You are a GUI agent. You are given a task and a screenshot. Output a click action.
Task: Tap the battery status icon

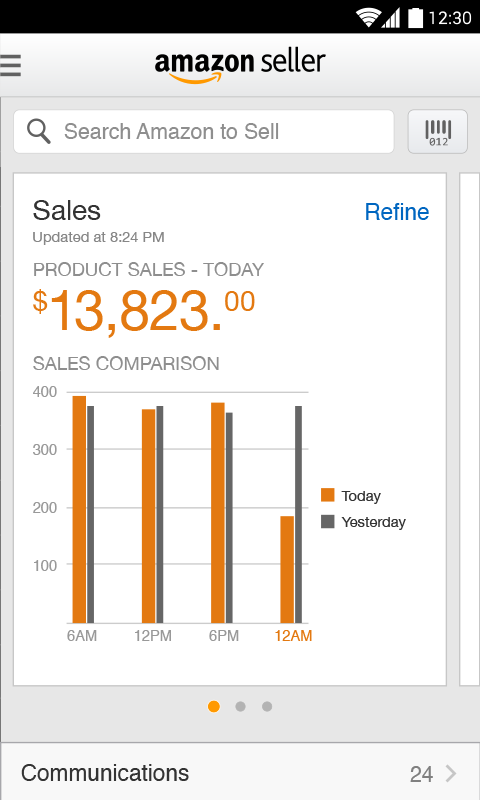(416, 18)
